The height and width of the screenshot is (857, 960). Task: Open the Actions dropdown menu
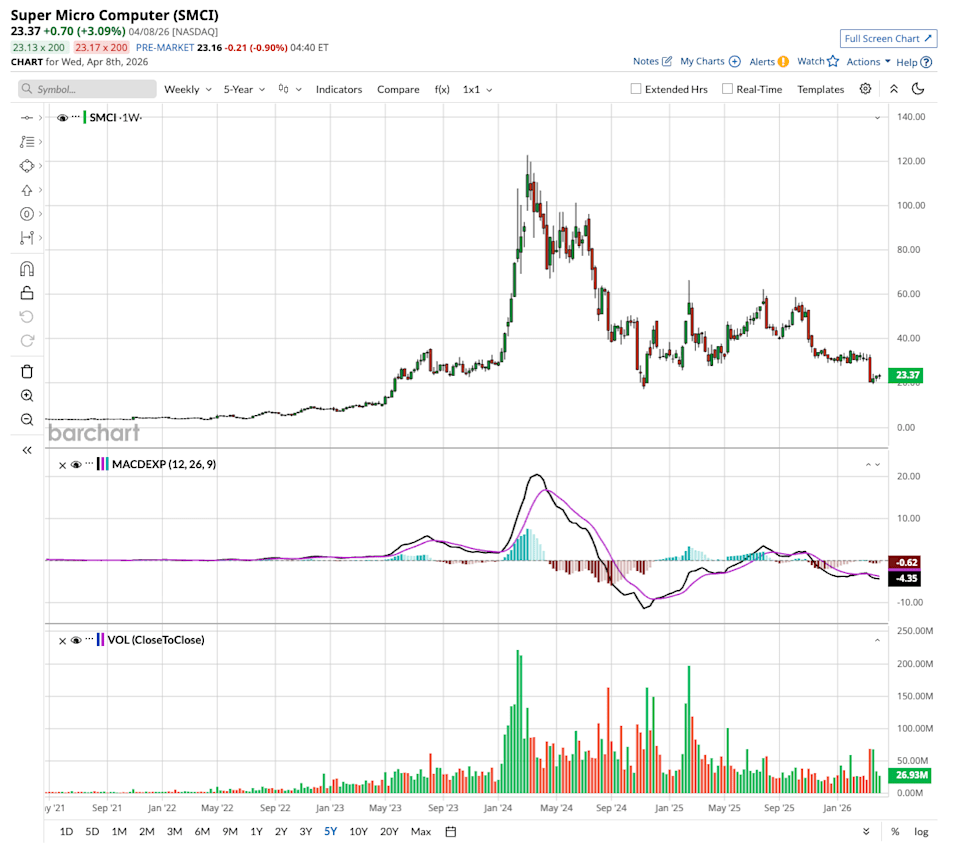tap(868, 62)
